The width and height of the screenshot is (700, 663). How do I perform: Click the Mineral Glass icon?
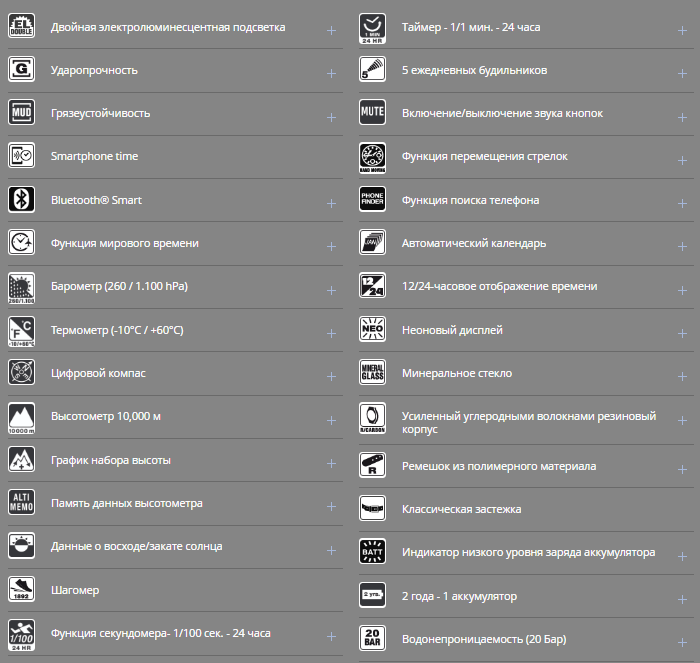(x=372, y=373)
